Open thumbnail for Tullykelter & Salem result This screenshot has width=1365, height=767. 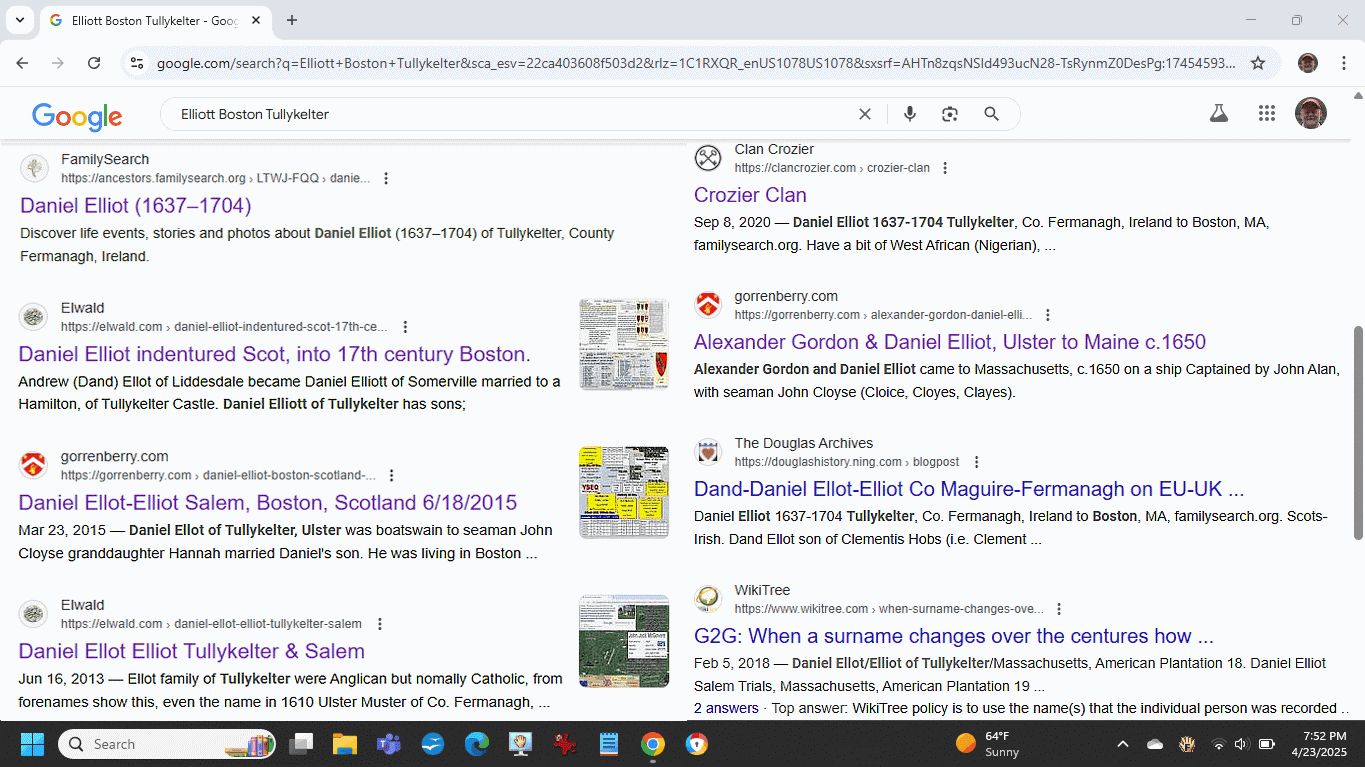[x=624, y=641]
